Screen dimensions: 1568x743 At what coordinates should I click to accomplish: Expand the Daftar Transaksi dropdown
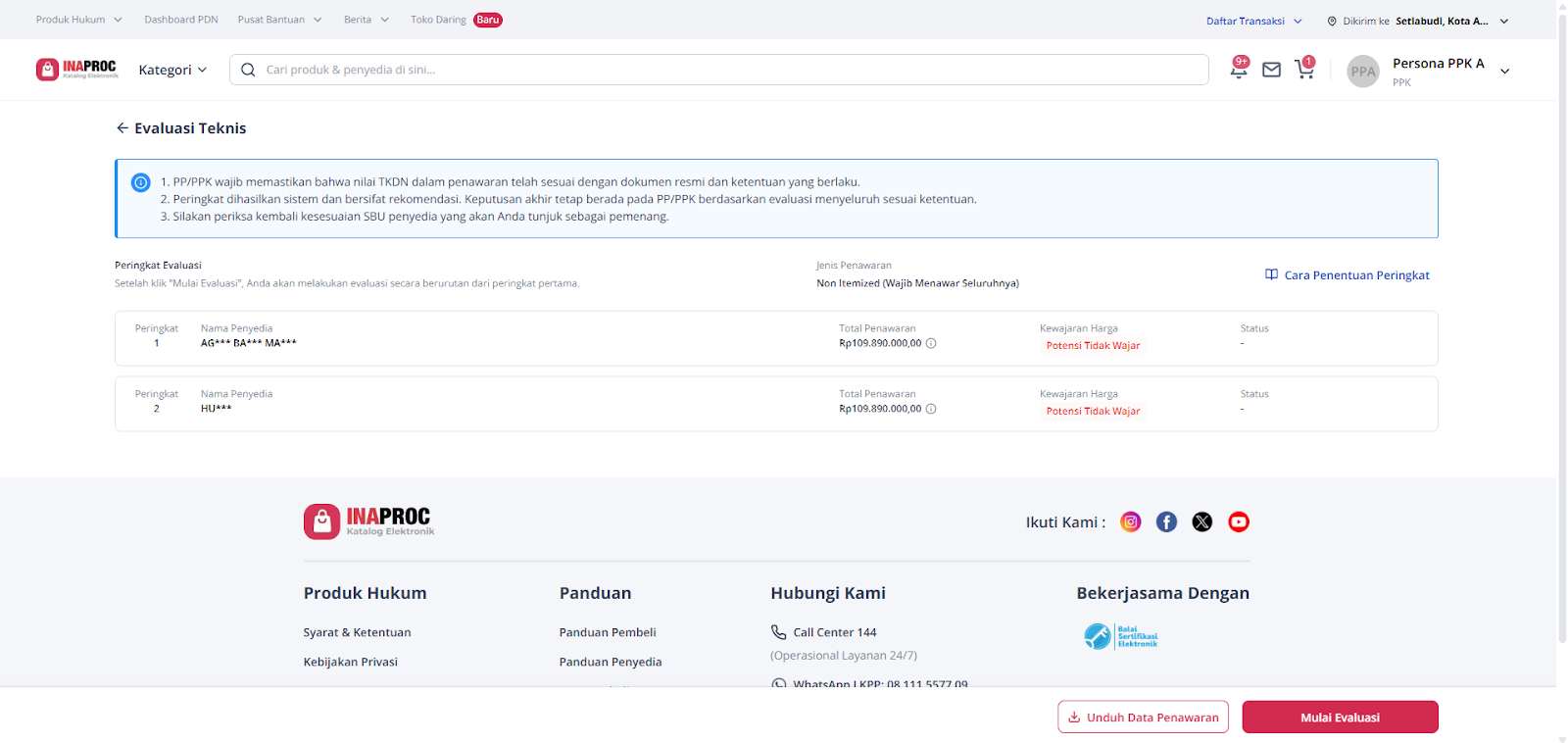tap(1254, 21)
